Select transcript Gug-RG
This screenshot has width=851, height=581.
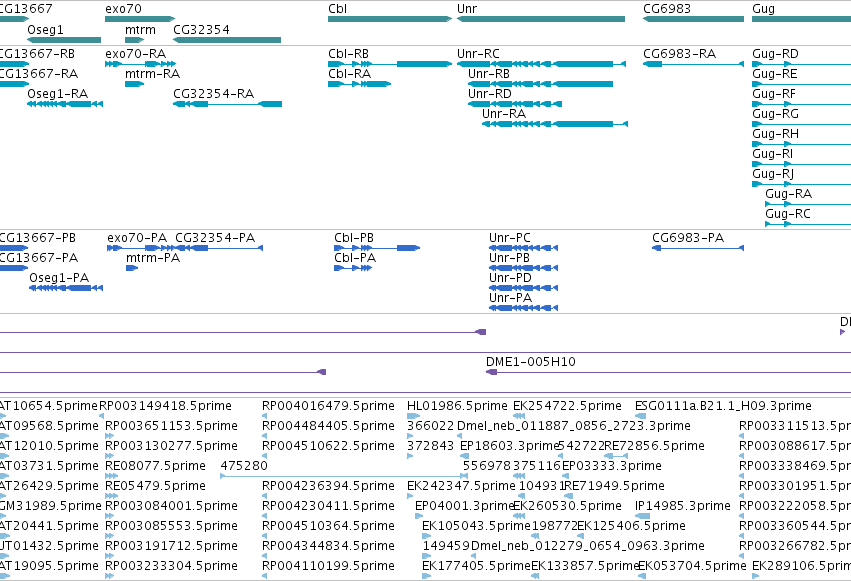[802, 124]
